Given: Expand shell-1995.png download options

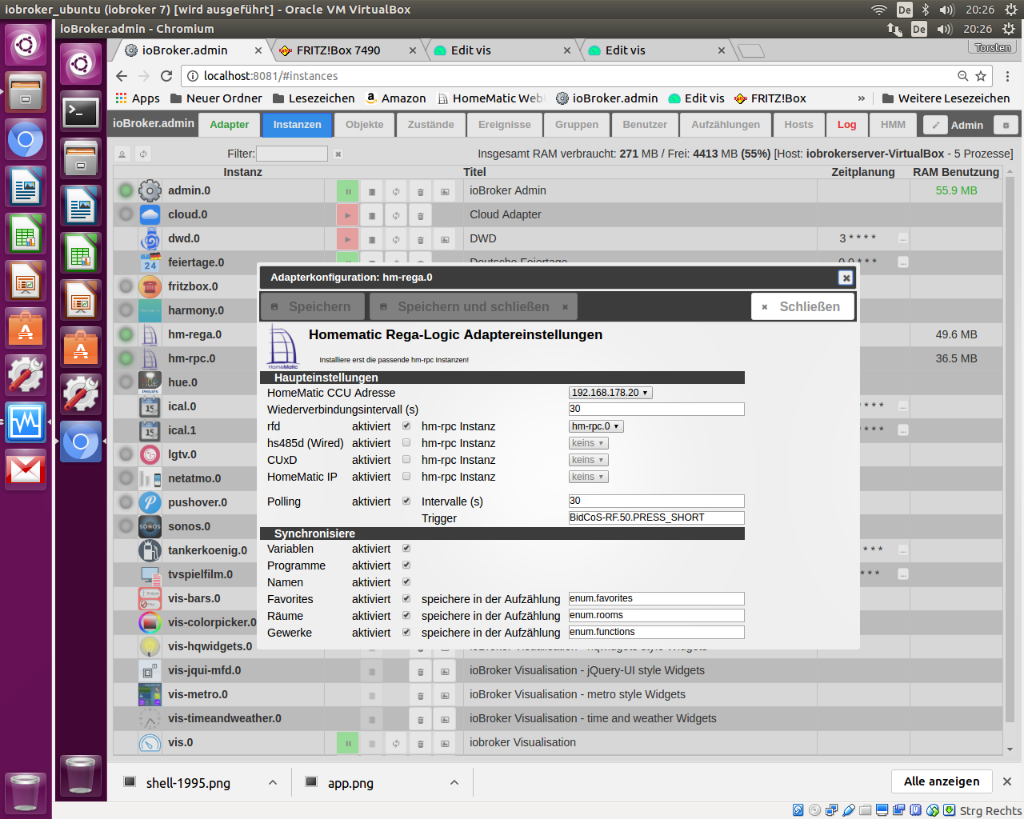Looking at the screenshot, I should (273, 783).
